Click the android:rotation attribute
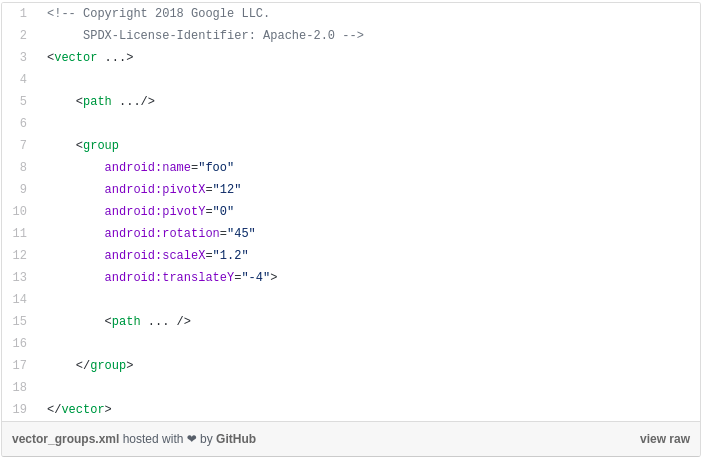The image size is (702, 459). (x=161, y=234)
